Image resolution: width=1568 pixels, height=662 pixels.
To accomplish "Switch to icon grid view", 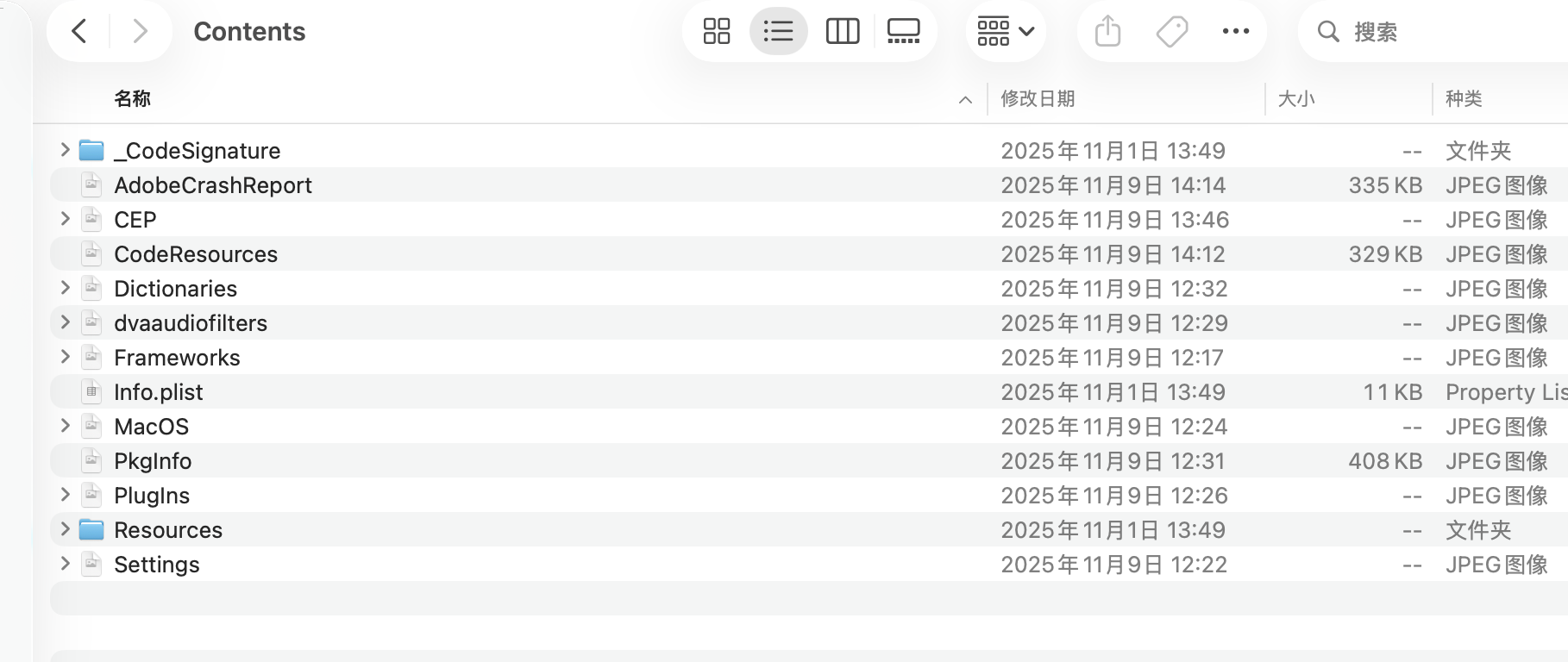I will click(717, 32).
